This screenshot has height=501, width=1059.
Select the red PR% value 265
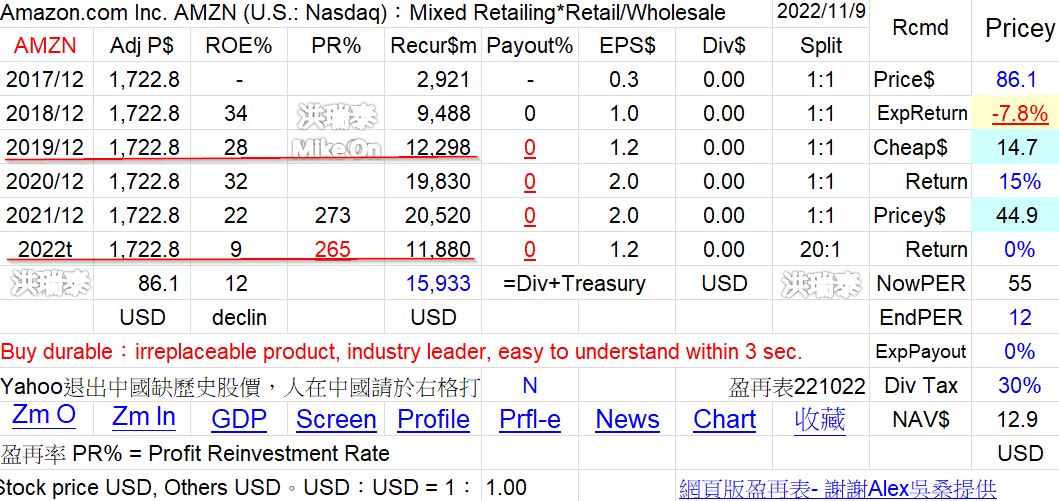point(336,249)
